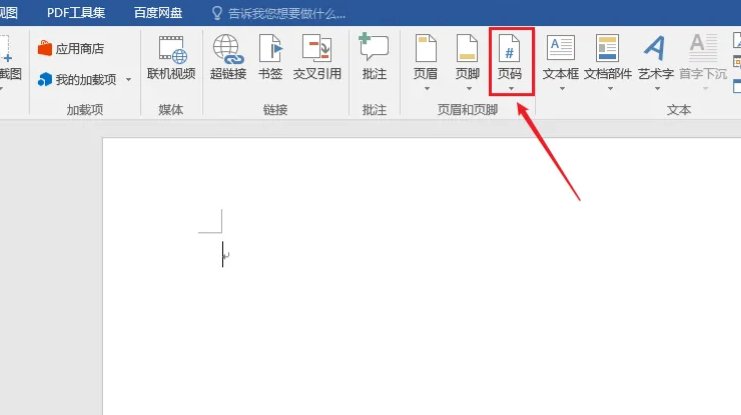Focus the Tell Me search box
741x415 pixels.
pyautogui.click(x=287, y=14)
